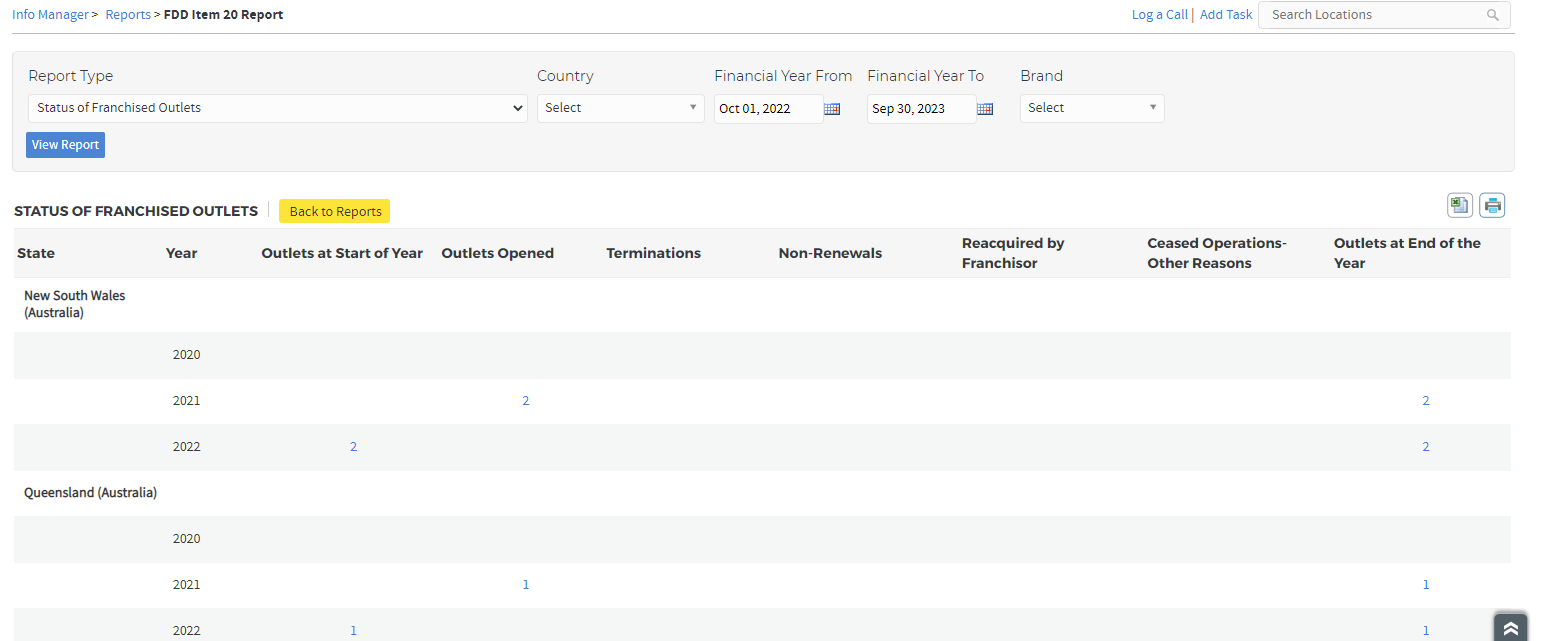This screenshot has width=1543, height=641.
Task: Click the Outlets at Start of Year header
Action: tap(342, 253)
